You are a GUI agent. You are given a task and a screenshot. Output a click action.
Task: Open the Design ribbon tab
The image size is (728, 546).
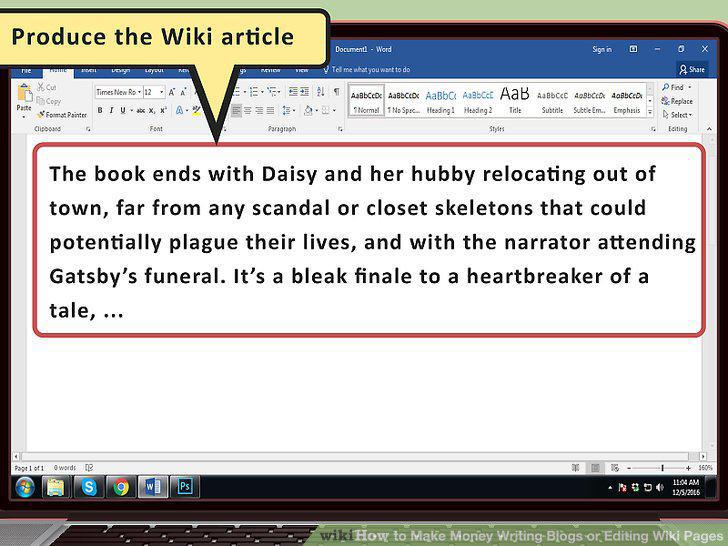pyautogui.click(x=120, y=71)
